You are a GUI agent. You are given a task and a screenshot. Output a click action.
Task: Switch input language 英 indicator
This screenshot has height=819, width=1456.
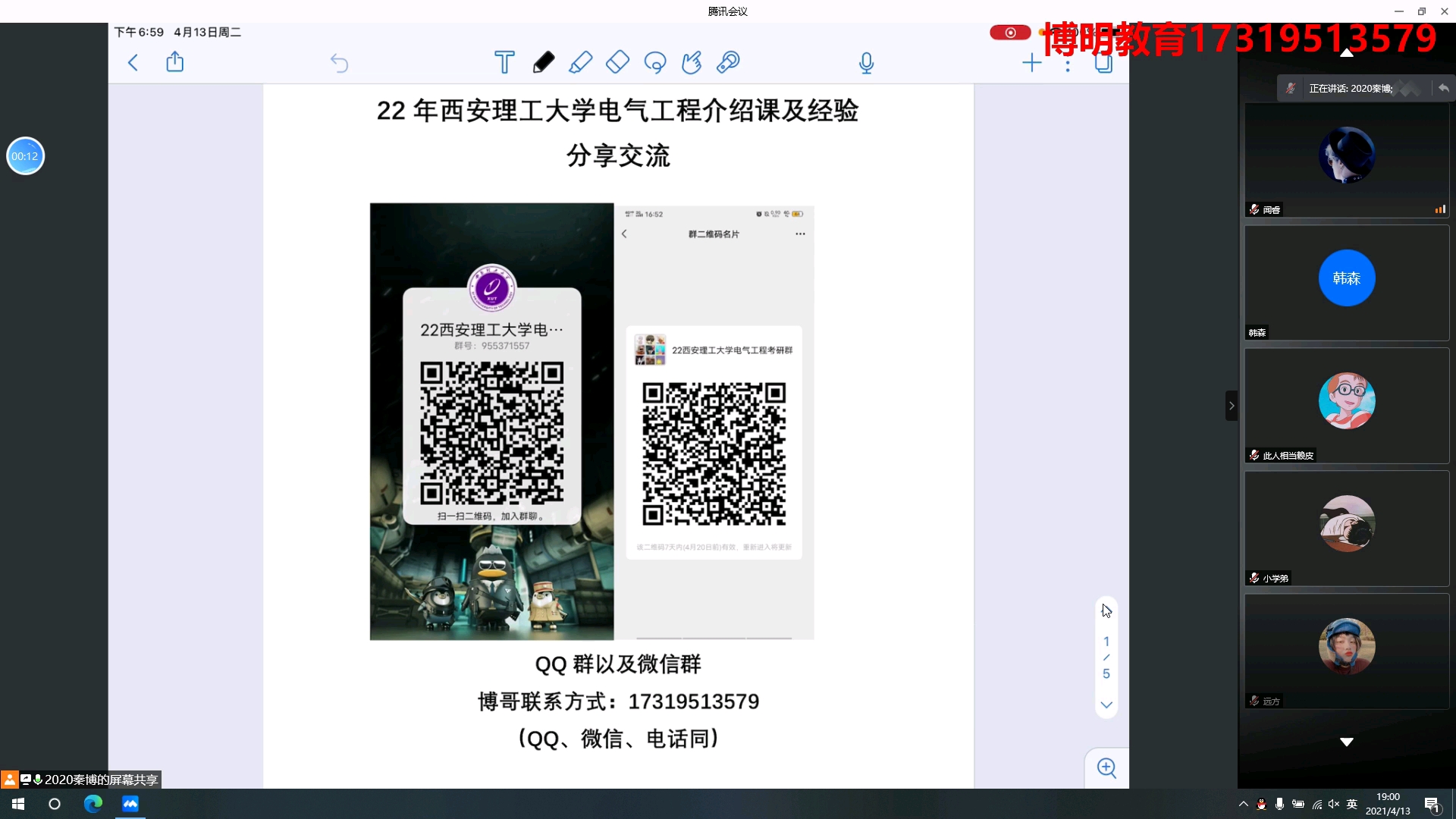click(x=1352, y=804)
